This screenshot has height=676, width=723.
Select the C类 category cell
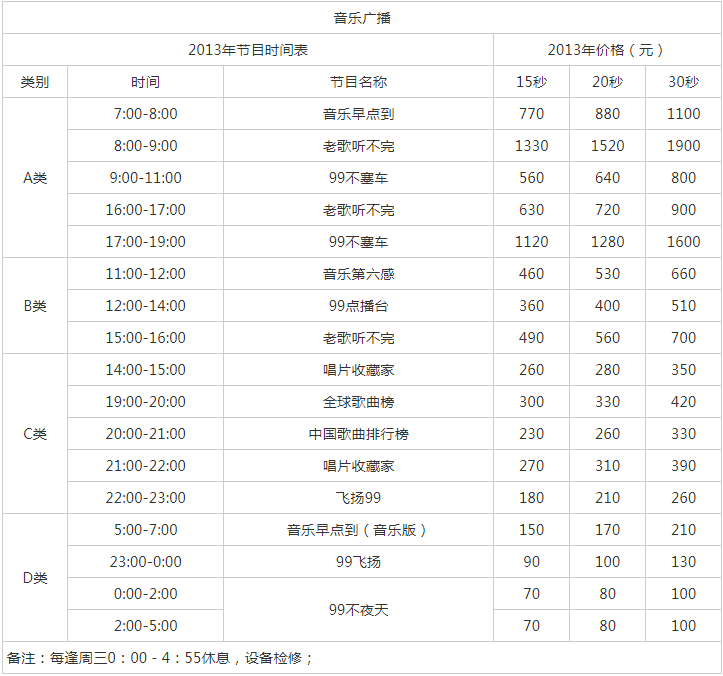[35, 434]
